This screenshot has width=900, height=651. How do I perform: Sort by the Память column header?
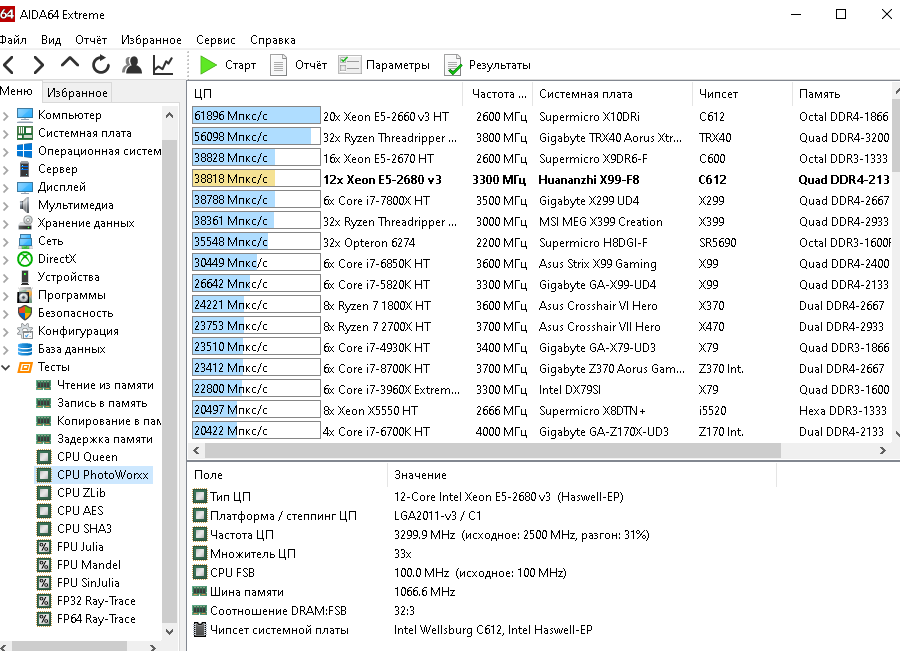click(x=843, y=94)
